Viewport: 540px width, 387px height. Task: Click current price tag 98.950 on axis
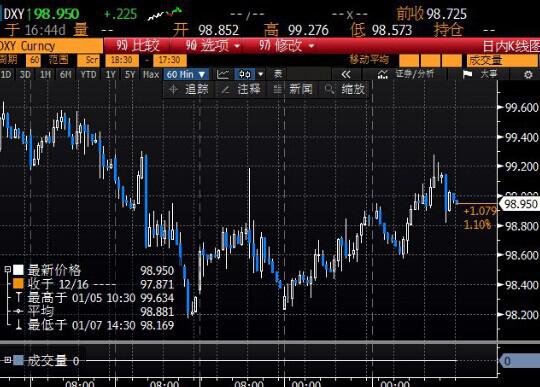[519, 204]
